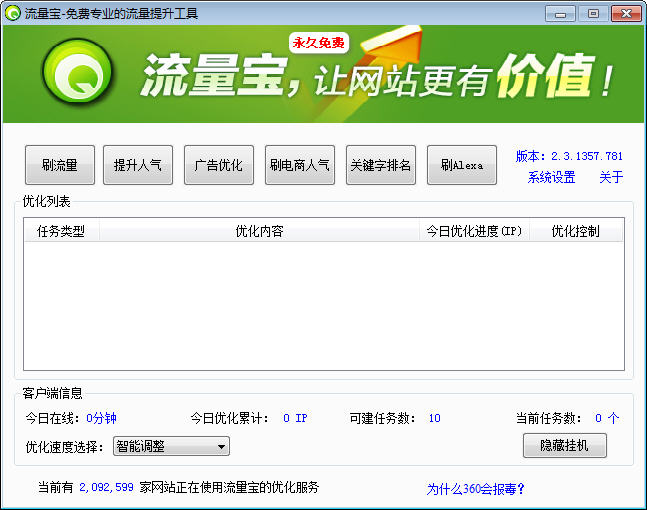Click the 隐藏挂机 button

coord(564,445)
